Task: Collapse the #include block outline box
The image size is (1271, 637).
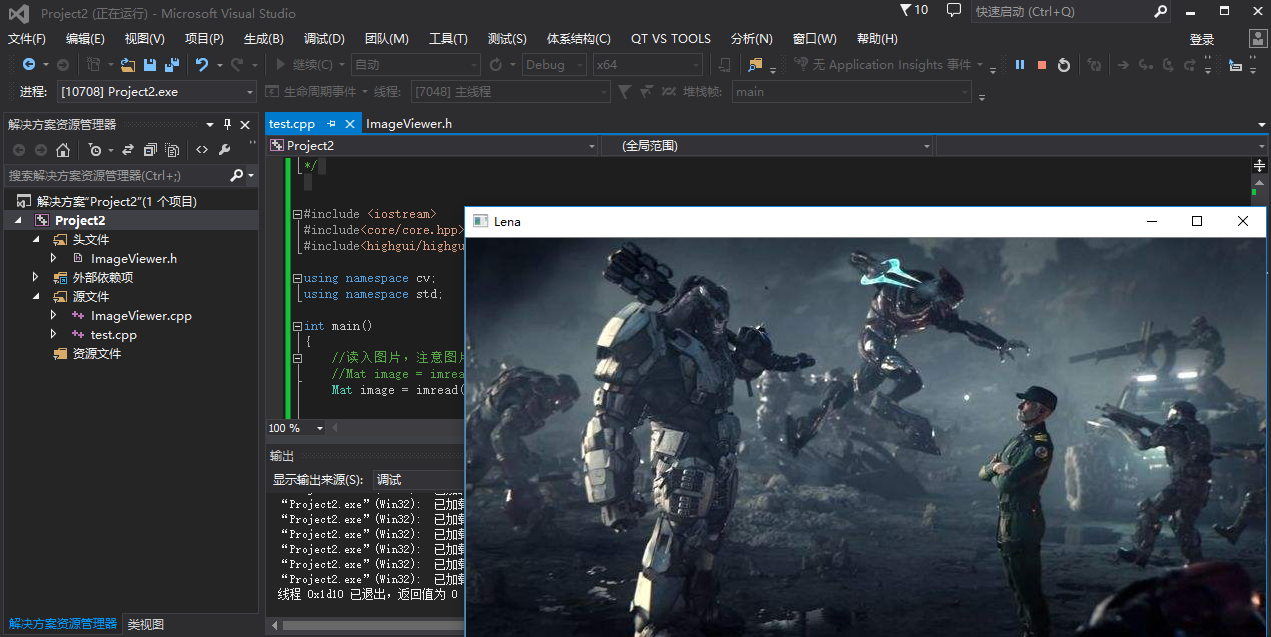Action: (297, 214)
